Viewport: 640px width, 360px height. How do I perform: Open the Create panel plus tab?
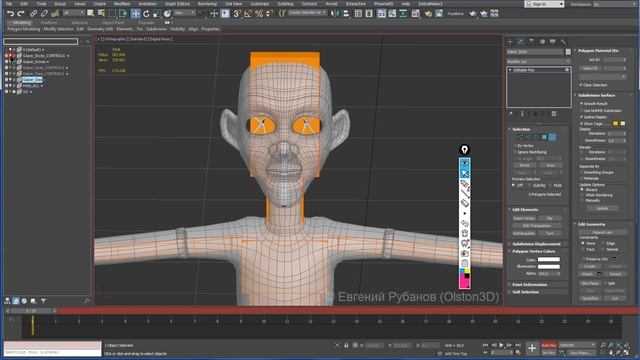[510, 42]
